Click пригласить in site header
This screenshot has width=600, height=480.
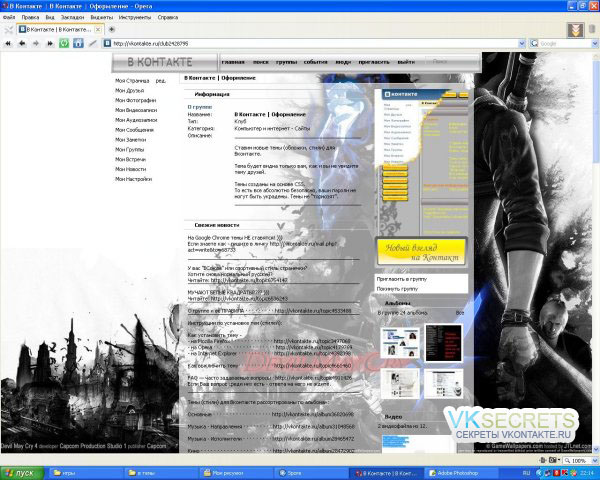[x=374, y=62]
